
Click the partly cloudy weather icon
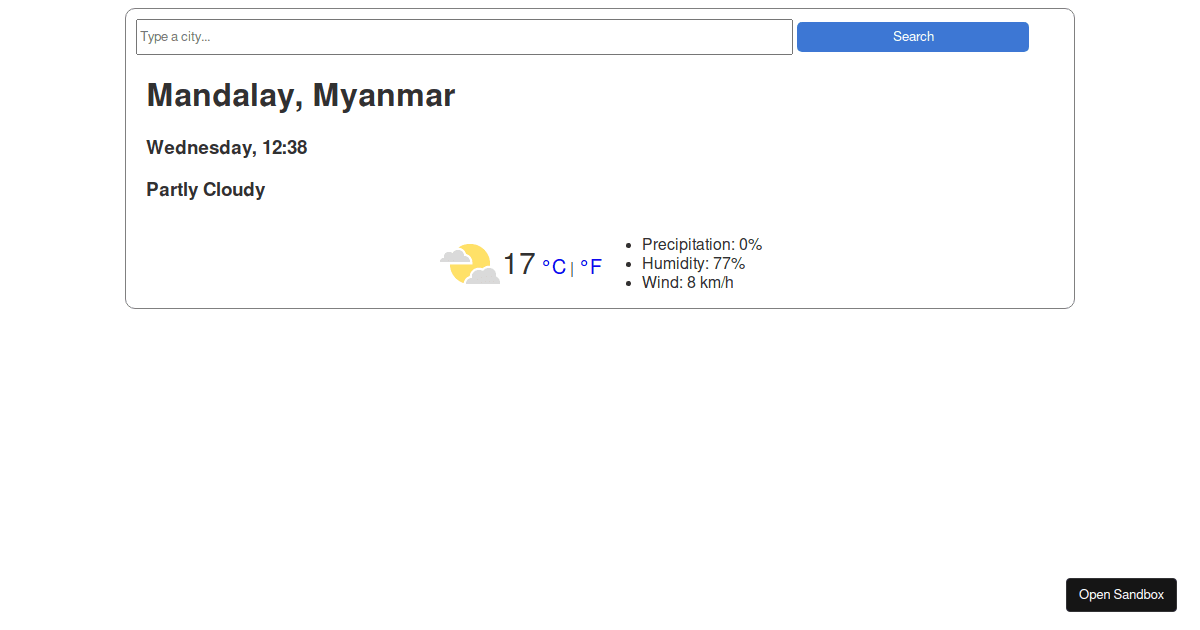[470, 264]
